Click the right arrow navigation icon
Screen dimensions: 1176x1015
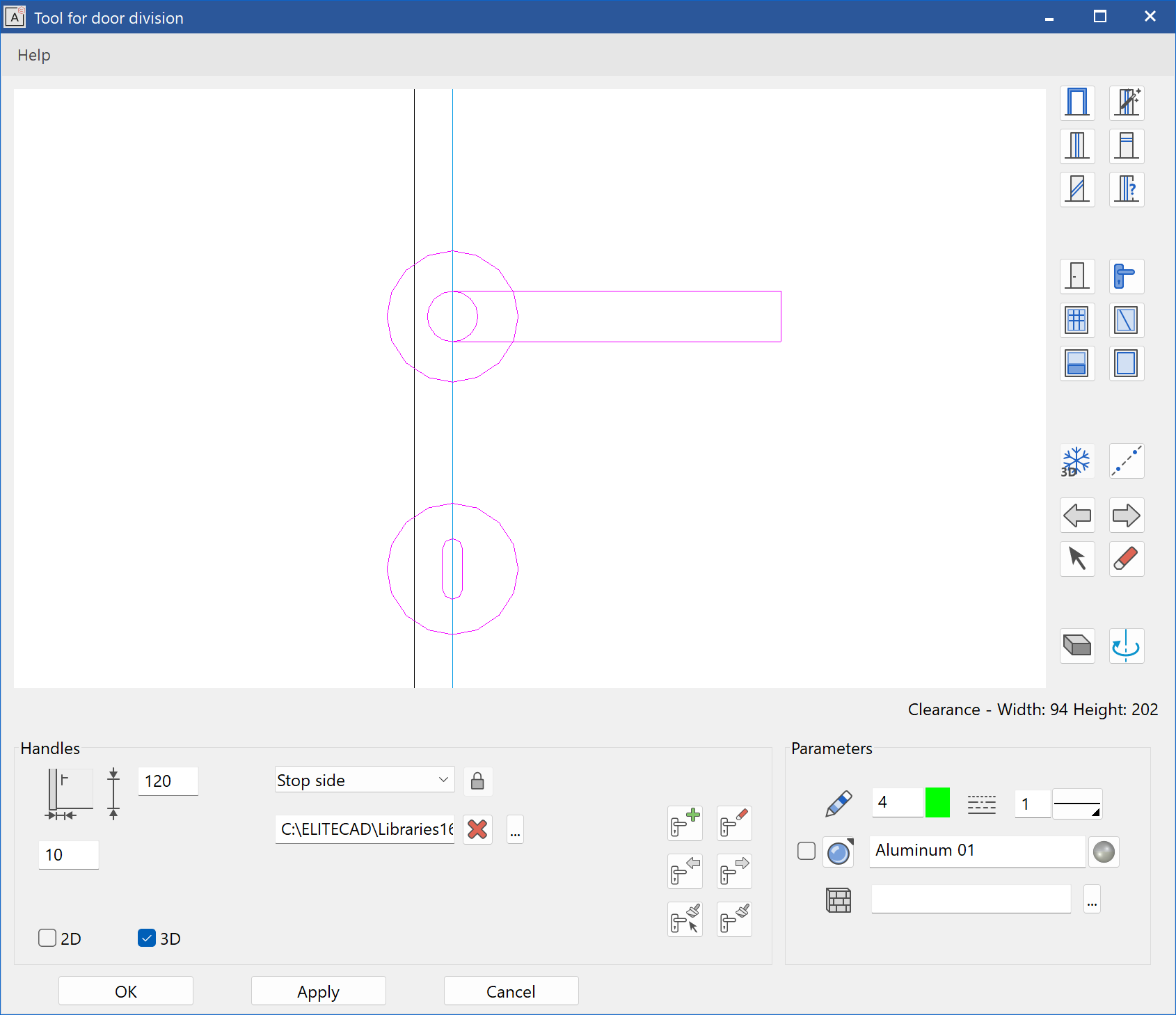[x=1127, y=516]
